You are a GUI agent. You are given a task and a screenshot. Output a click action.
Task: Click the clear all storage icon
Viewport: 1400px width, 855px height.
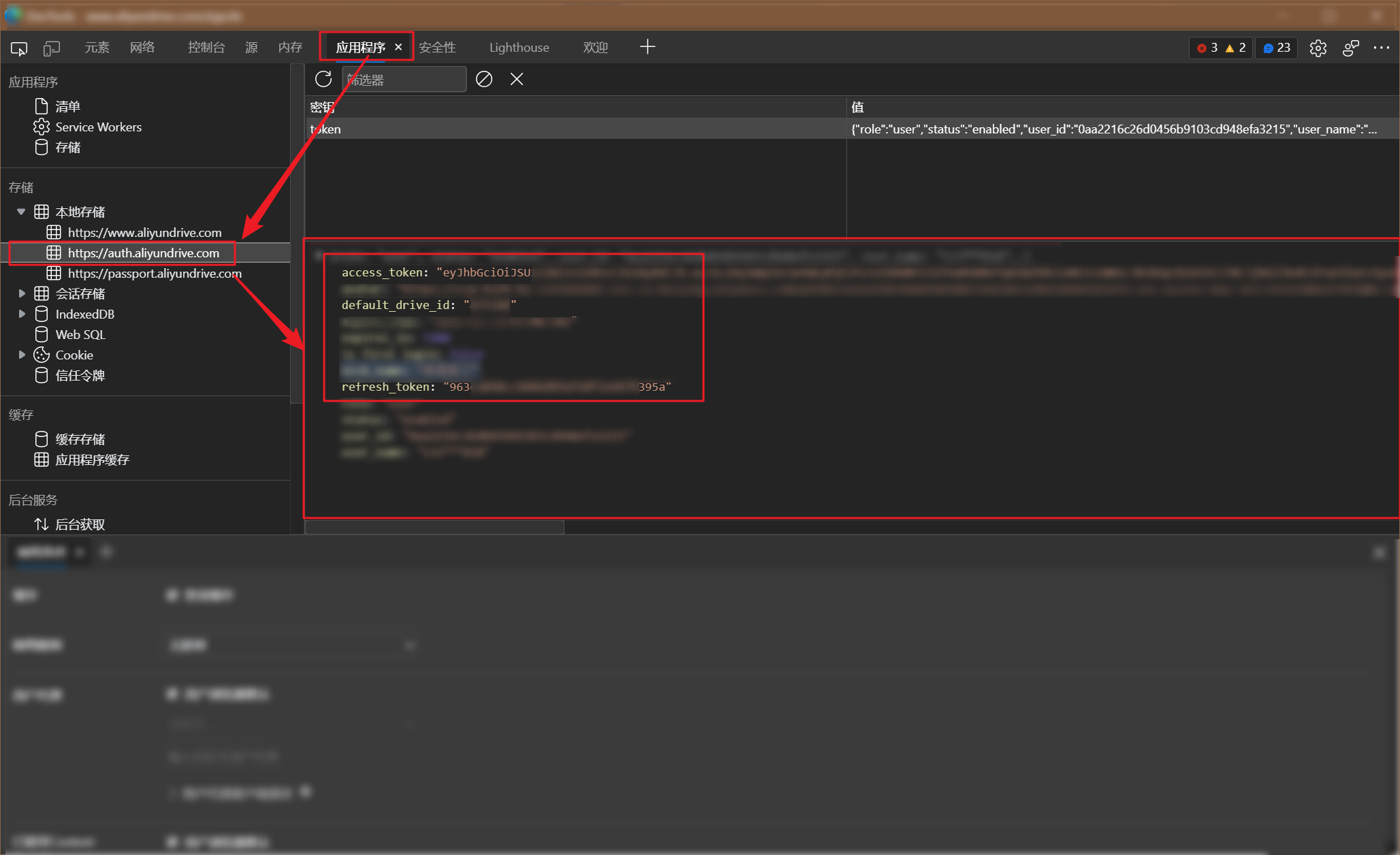coord(484,79)
